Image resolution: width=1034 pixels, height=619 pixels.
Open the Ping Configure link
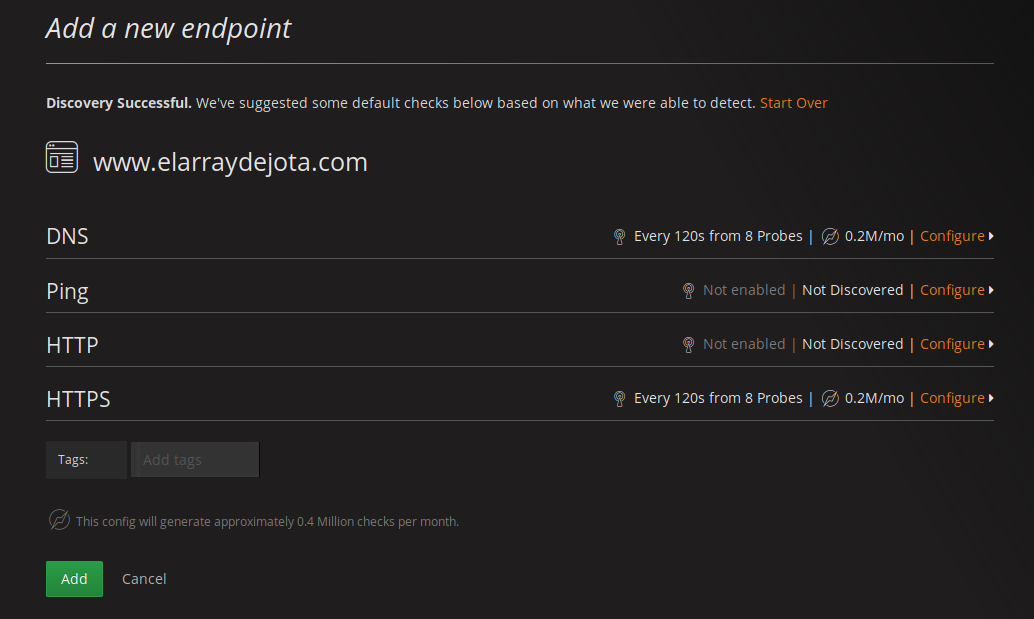952,290
